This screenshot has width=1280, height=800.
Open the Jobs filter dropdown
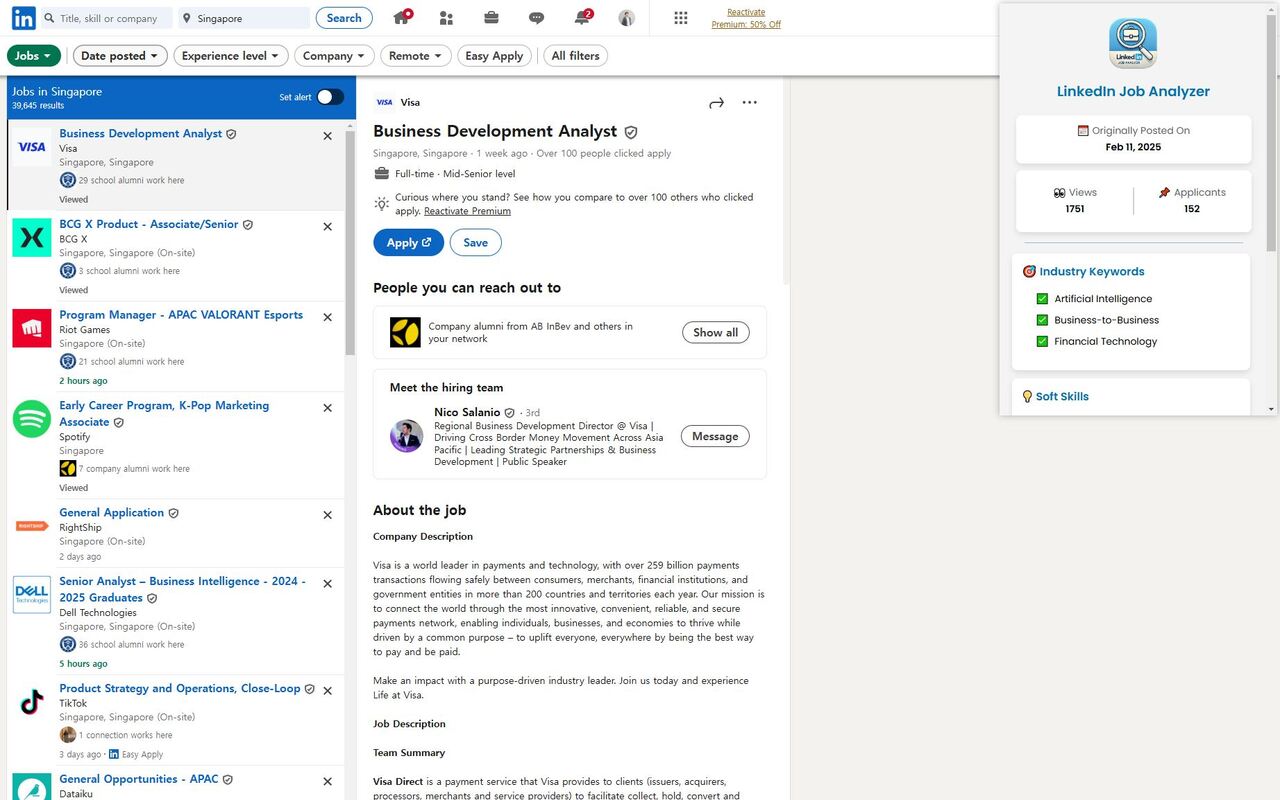[34, 56]
